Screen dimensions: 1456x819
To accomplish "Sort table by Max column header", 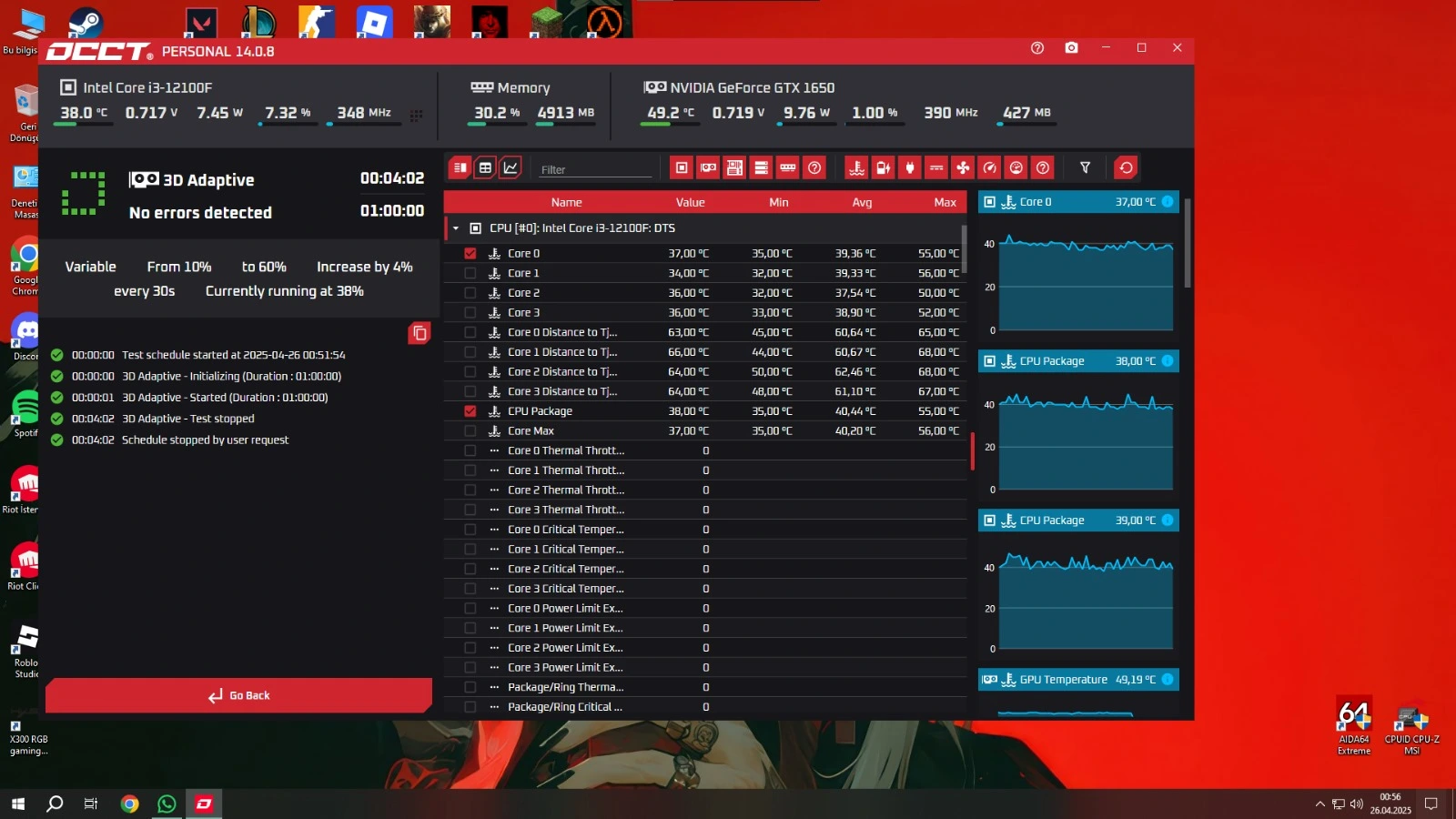I will (945, 202).
